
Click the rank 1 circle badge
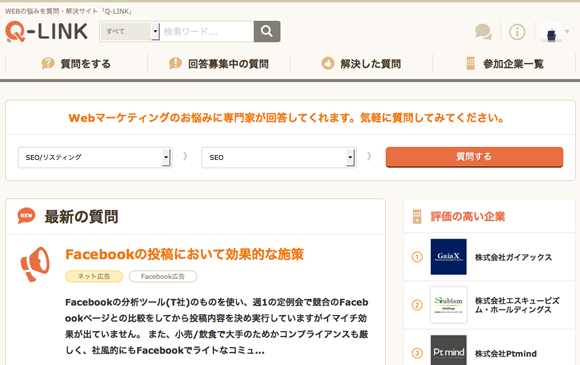[x=417, y=257]
